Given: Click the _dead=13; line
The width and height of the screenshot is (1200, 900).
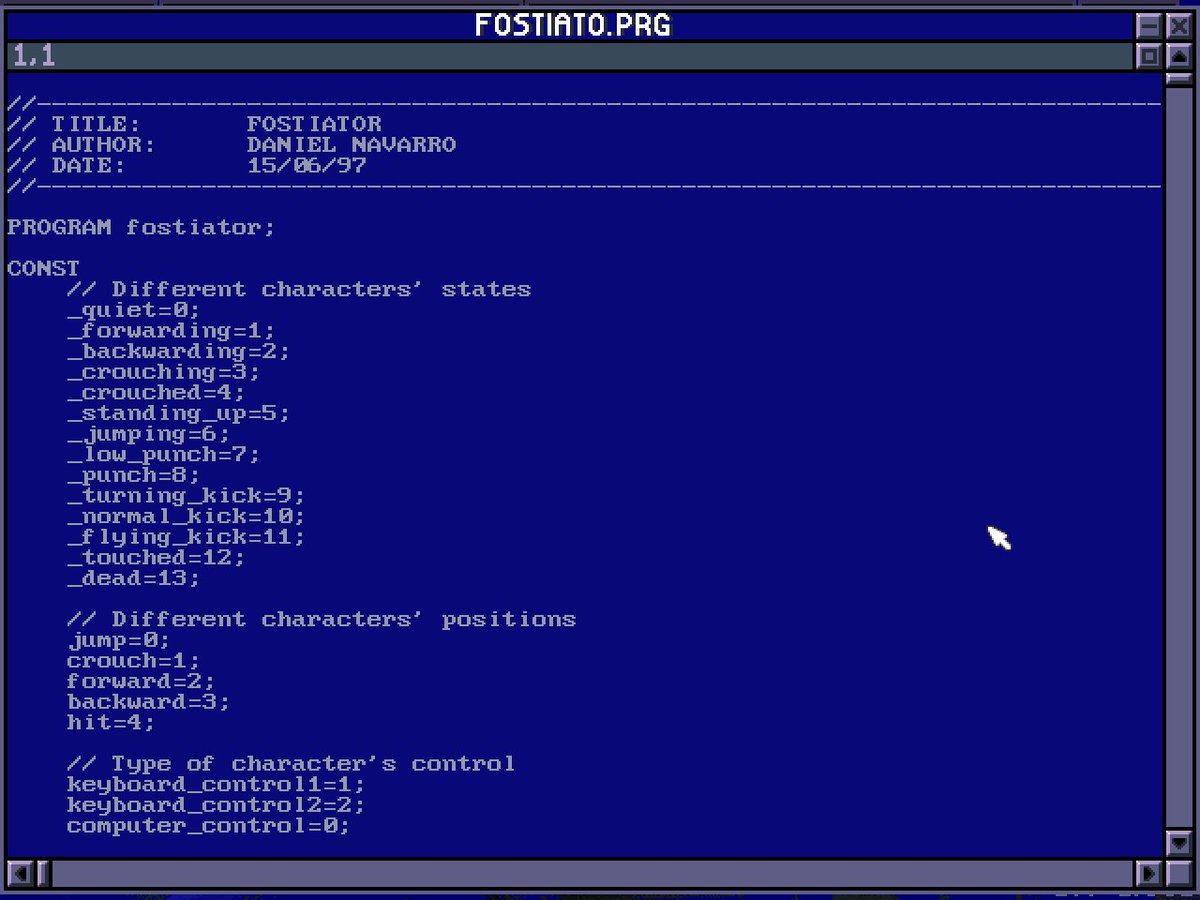Looking at the screenshot, I should click(134, 579).
